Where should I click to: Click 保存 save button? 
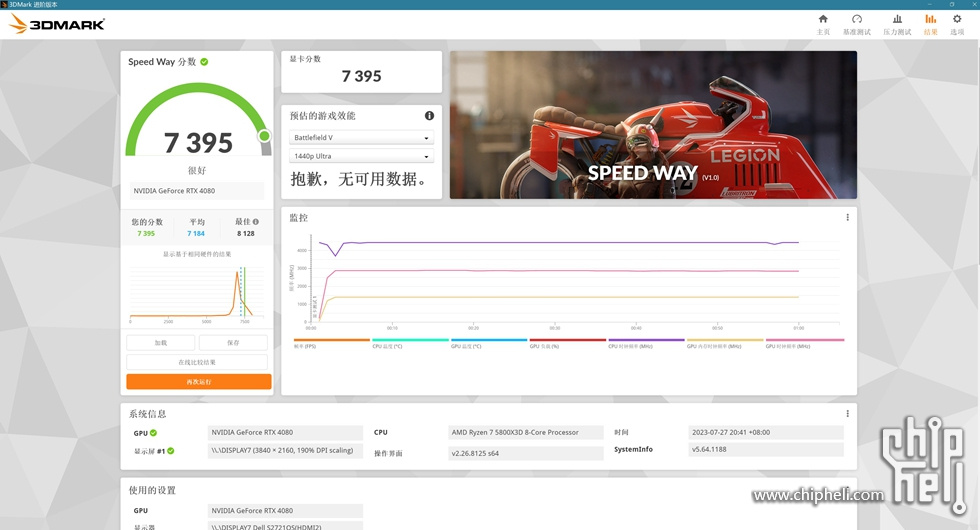tap(233, 342)
